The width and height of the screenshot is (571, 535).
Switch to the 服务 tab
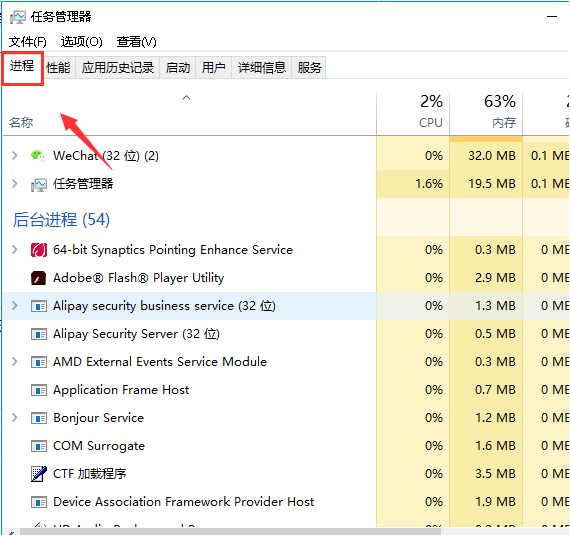click(x=309, y=68)
